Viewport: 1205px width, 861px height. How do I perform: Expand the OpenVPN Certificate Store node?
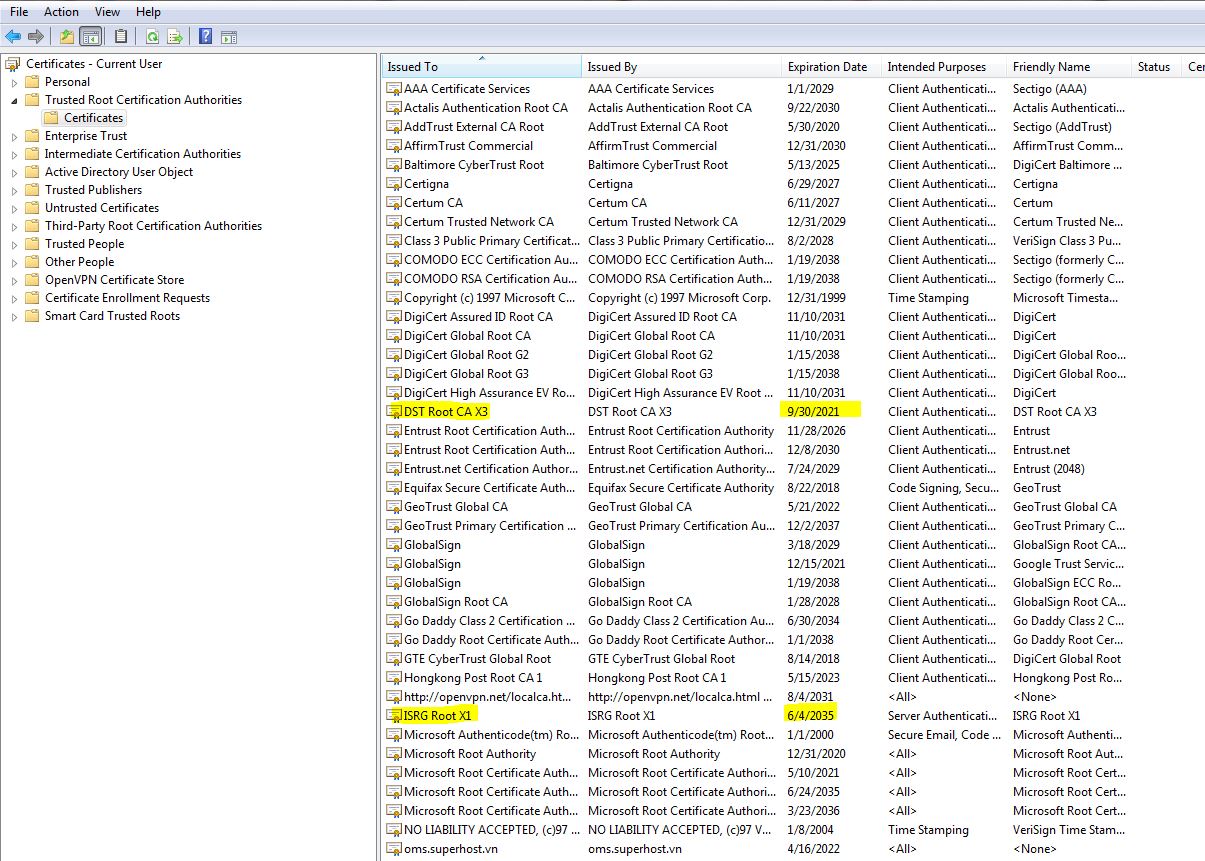coord(14,280)
